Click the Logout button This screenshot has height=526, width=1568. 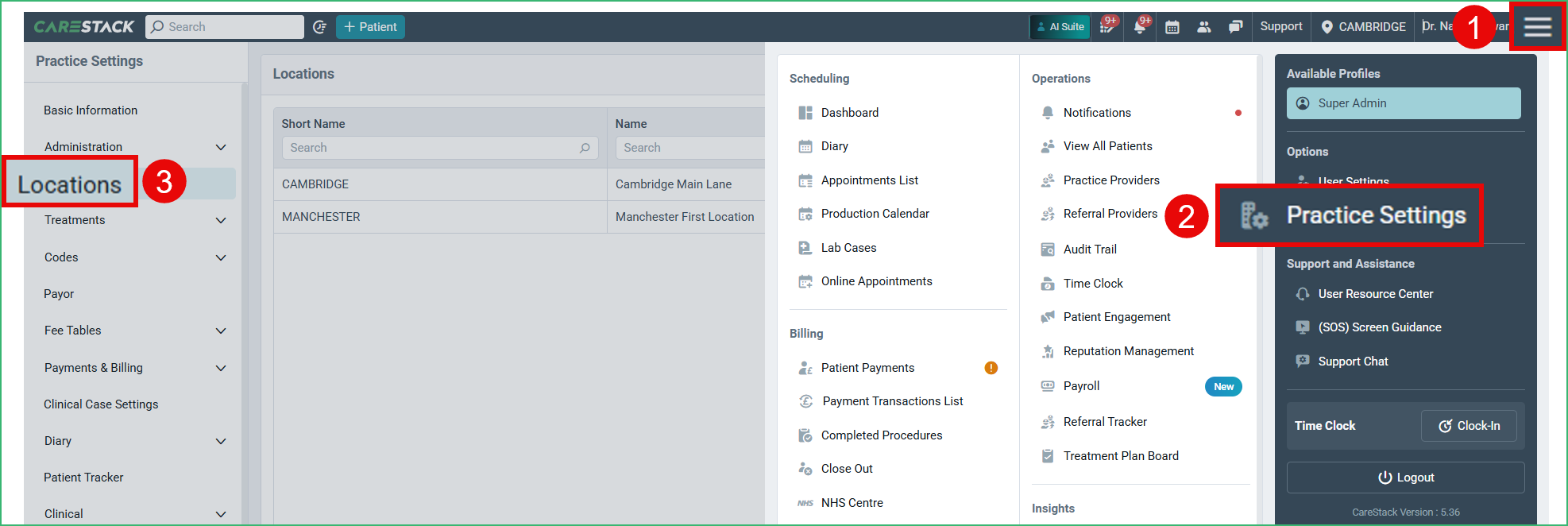(x=1405, y=478)
